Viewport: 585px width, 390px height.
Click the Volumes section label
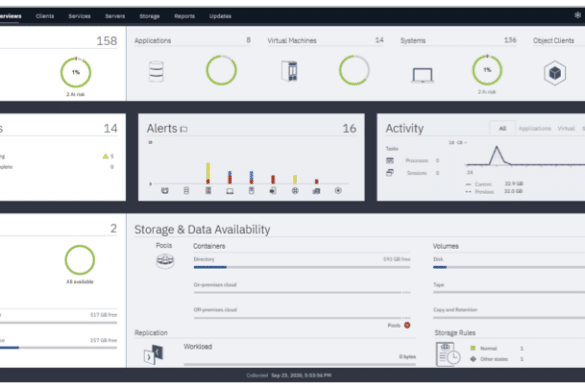[x=445, y=246]
